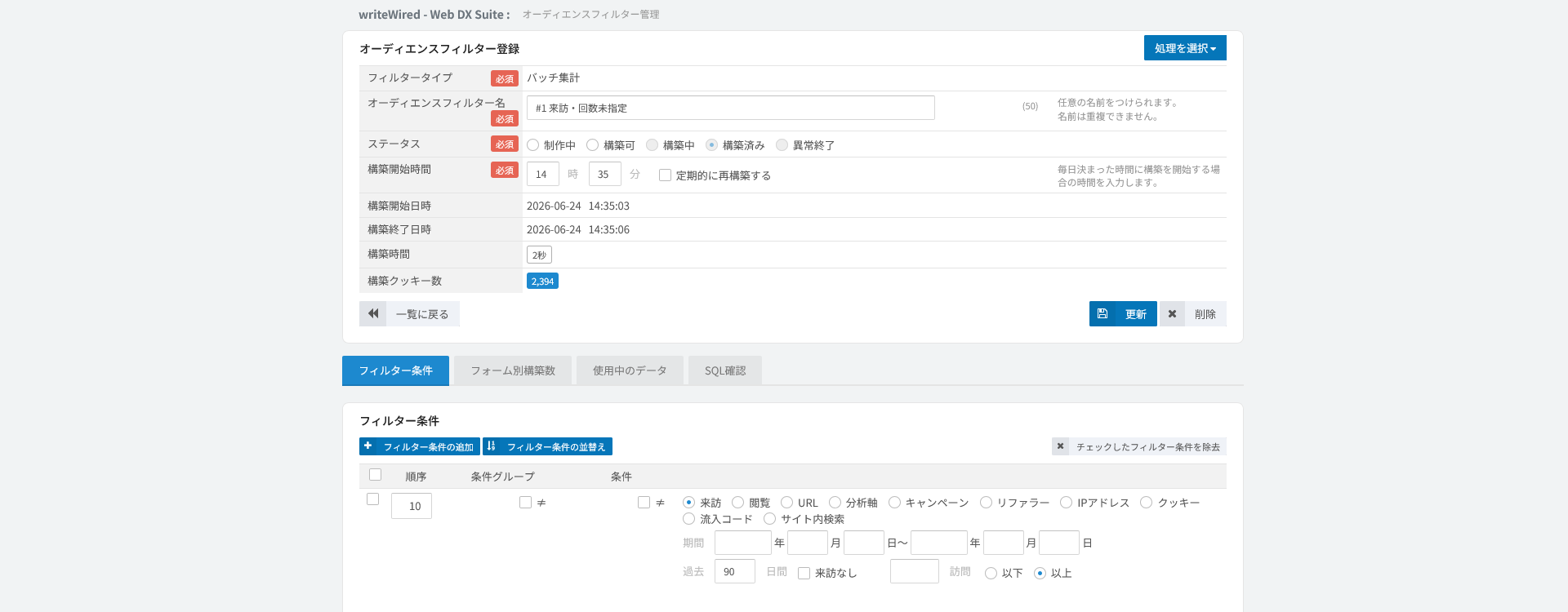Select the 構築可 status radio

(593, 145)
